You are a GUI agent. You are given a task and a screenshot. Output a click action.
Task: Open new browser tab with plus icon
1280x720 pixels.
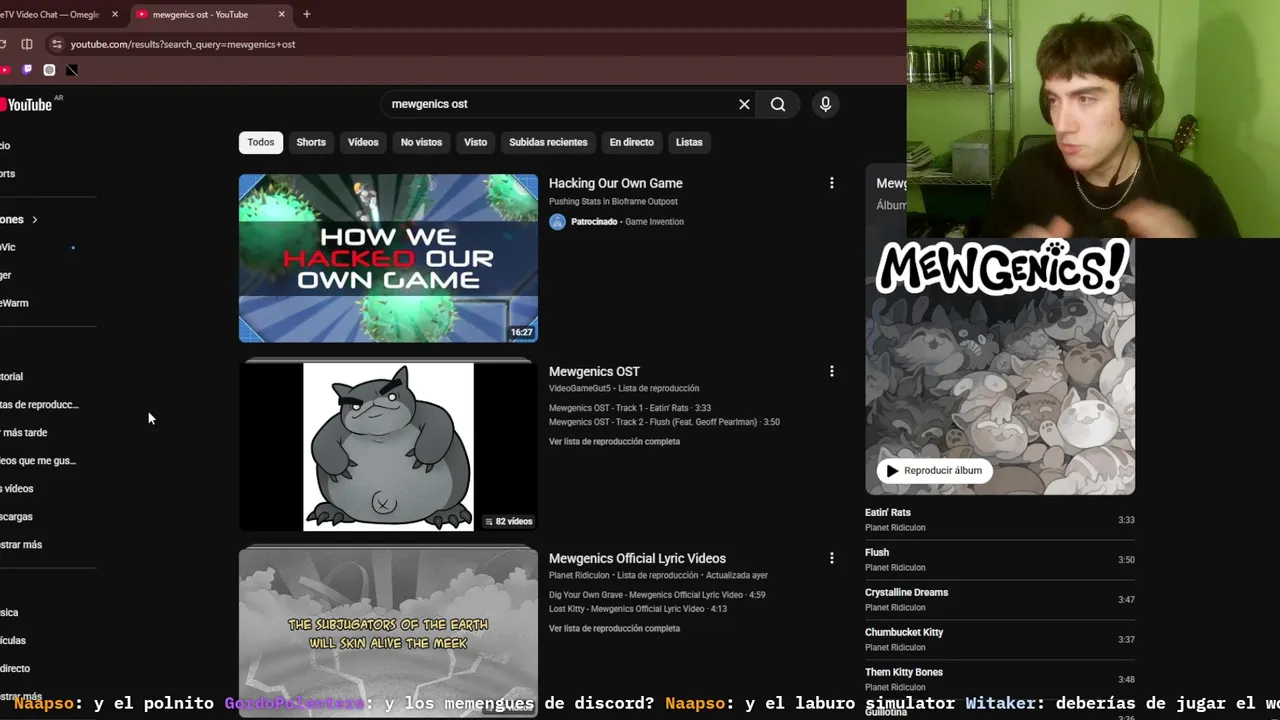(x=306, y=14)
